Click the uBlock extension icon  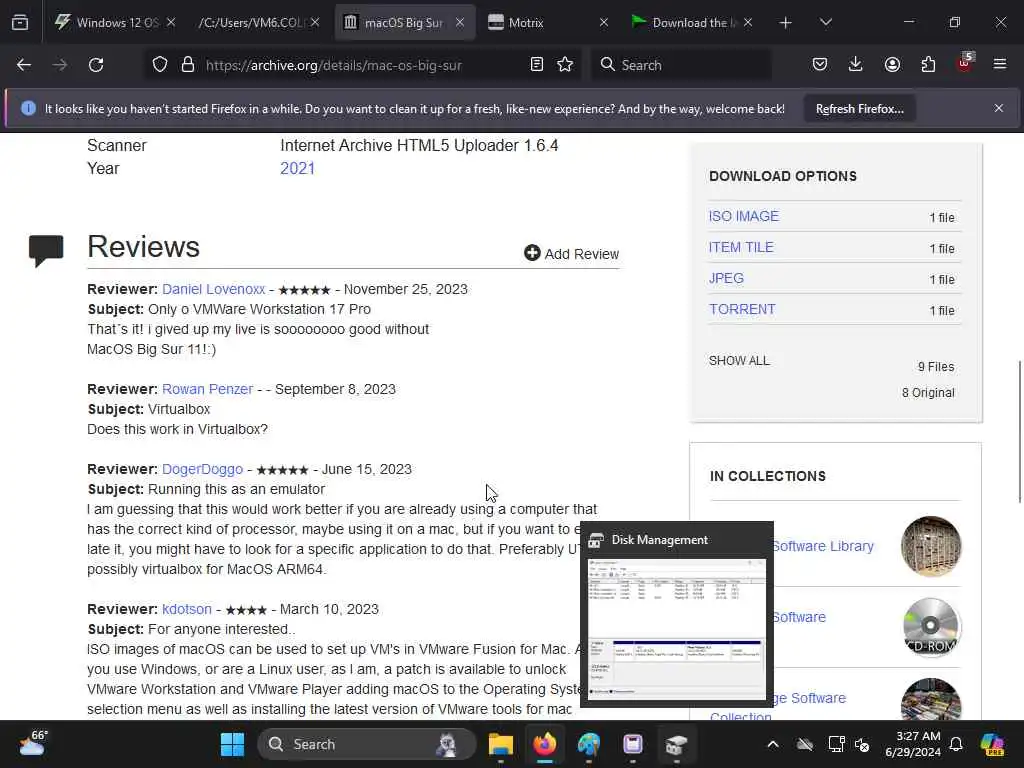(x=965, y=63)
